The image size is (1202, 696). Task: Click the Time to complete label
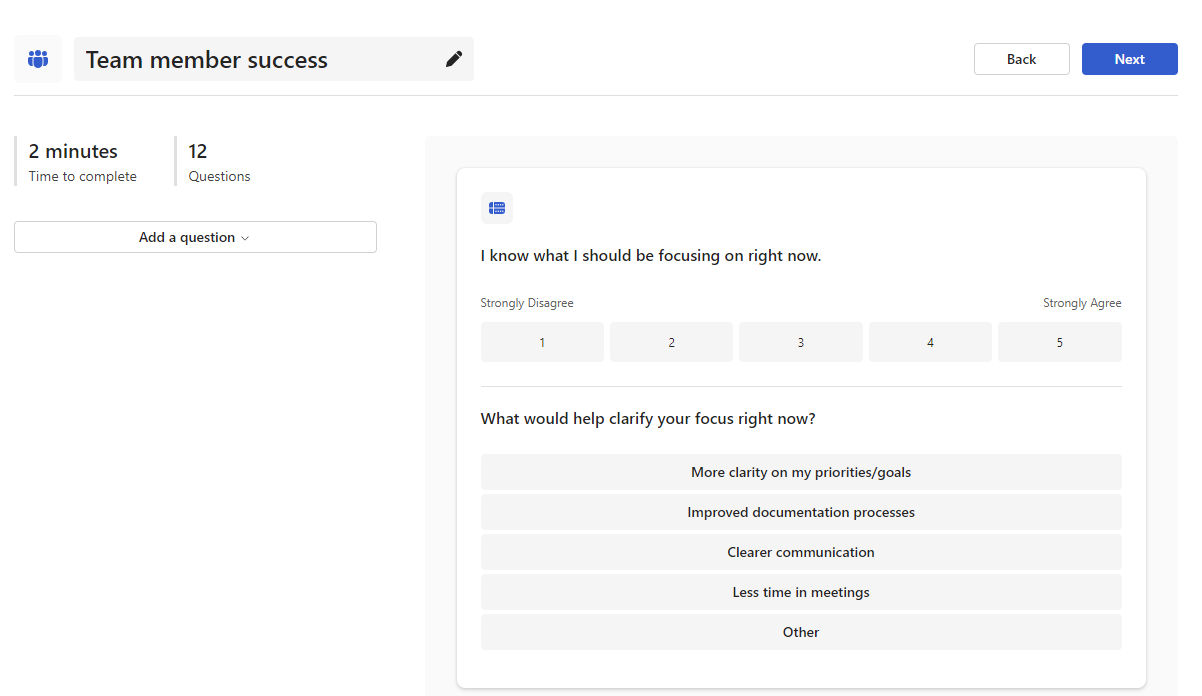click(83, 177)
